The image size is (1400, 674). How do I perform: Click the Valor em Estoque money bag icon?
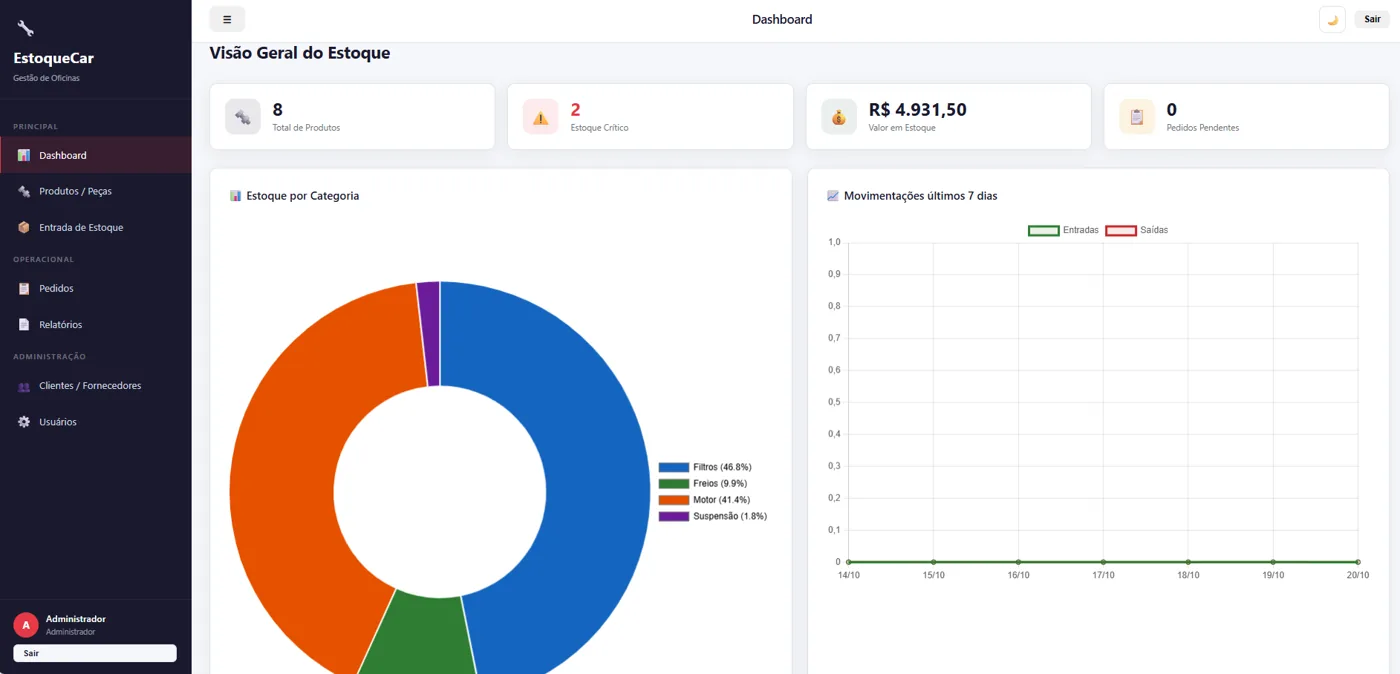839,117
